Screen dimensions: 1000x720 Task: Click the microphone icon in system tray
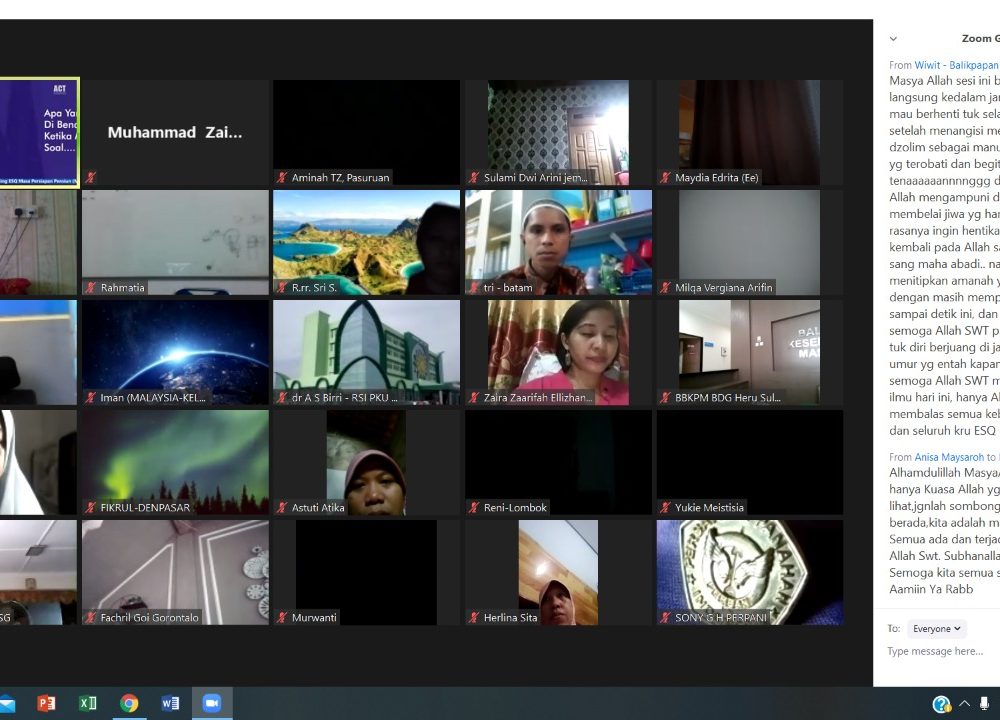pyautogui.click(x=985, y=704)
